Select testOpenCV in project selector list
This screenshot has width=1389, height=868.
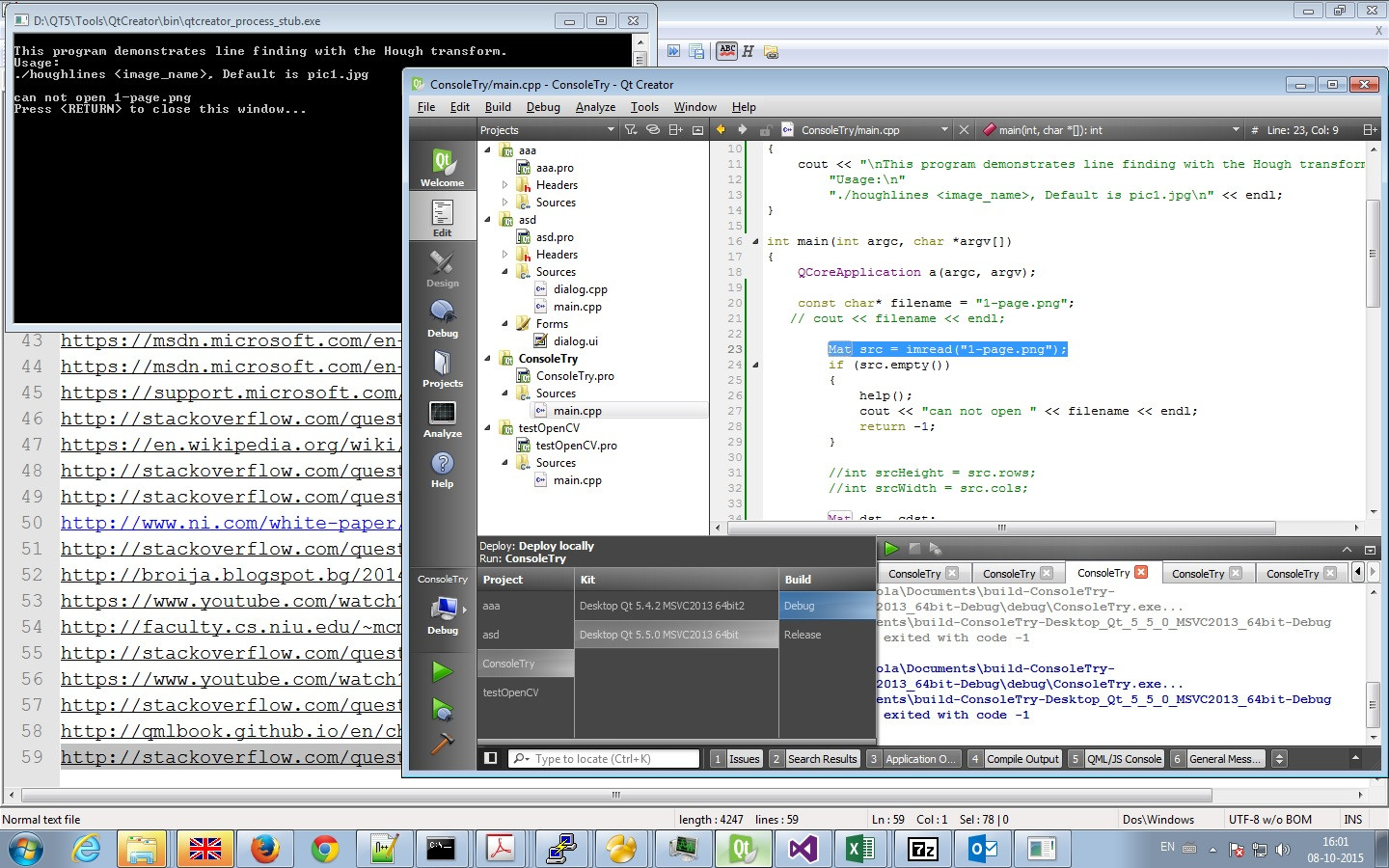(x=526, y=692)
